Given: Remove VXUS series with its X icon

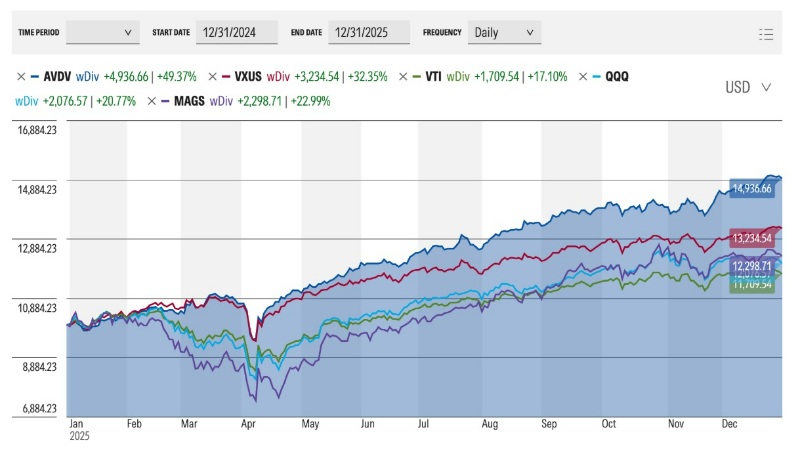Looking at the screenshot, I should click(x=212, y=77).
